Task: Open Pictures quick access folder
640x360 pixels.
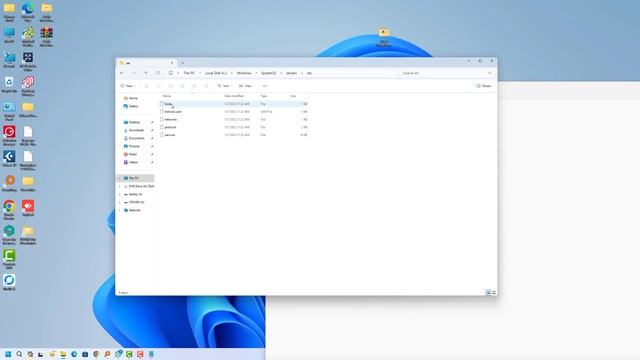Action: pyautogui.click(x=132, y=146)
